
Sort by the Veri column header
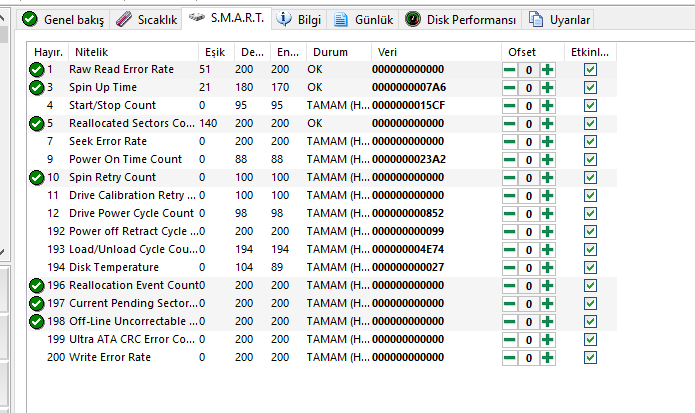coord(436,52)
